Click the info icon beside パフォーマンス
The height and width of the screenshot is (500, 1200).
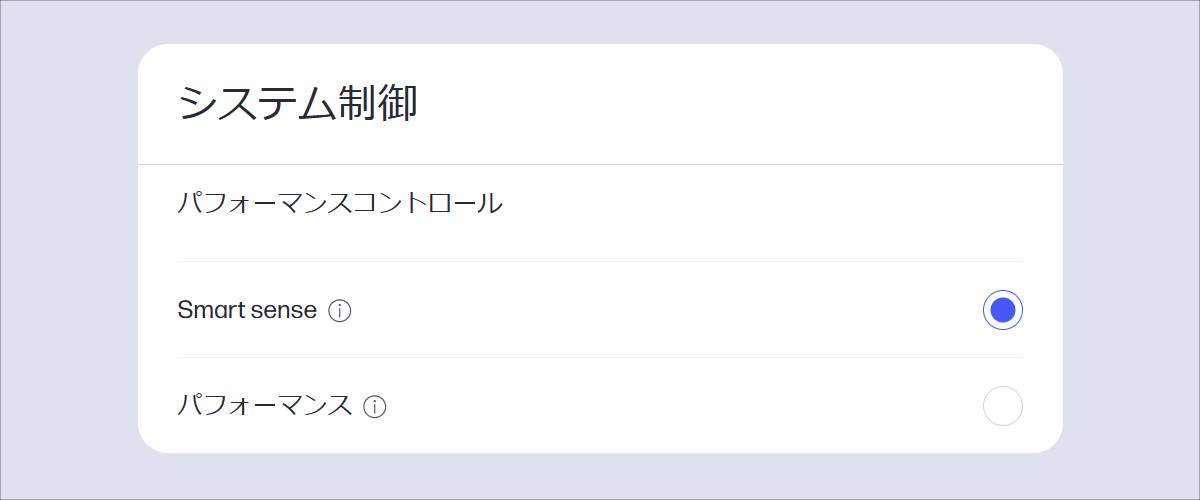(x=375, y=407)
